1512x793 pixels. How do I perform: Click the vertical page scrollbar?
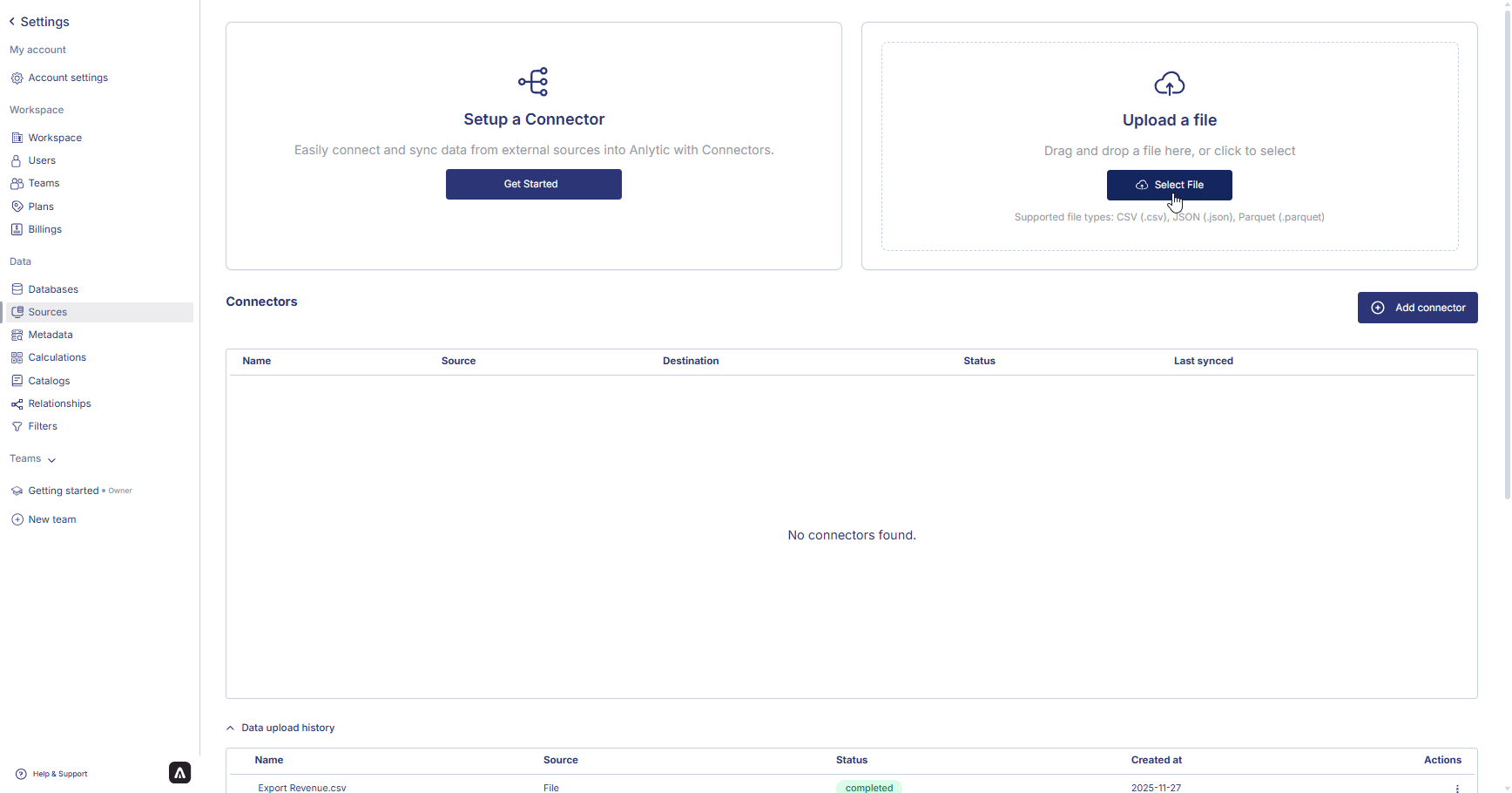pos(1508,261)
